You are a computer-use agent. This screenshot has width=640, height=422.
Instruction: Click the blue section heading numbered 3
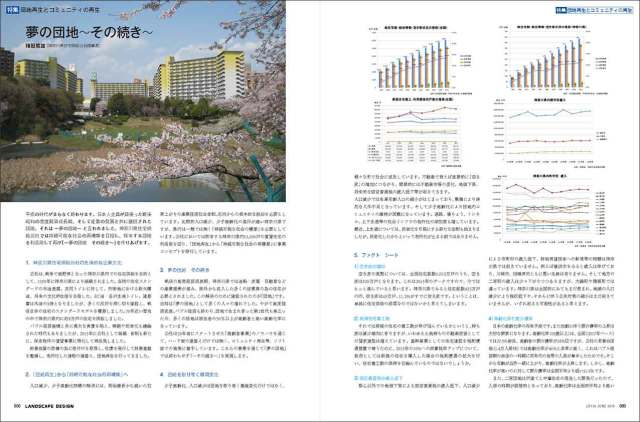pyautogui.click(x=185, y=270)
